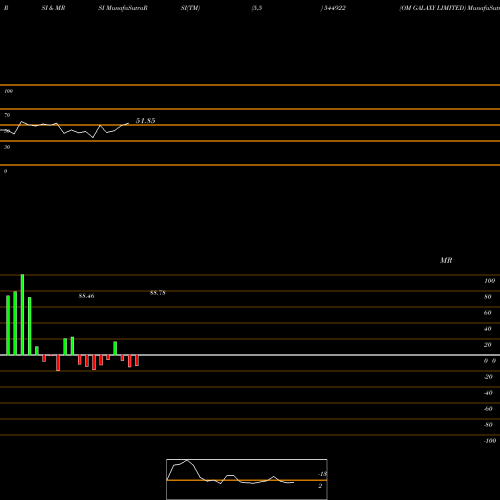The height and width of the screenshot is (500, 500).
Task: Click the '(OM GALAXY LIMITED)' title text
Action: pyautogui.click(x=433, y=8)
